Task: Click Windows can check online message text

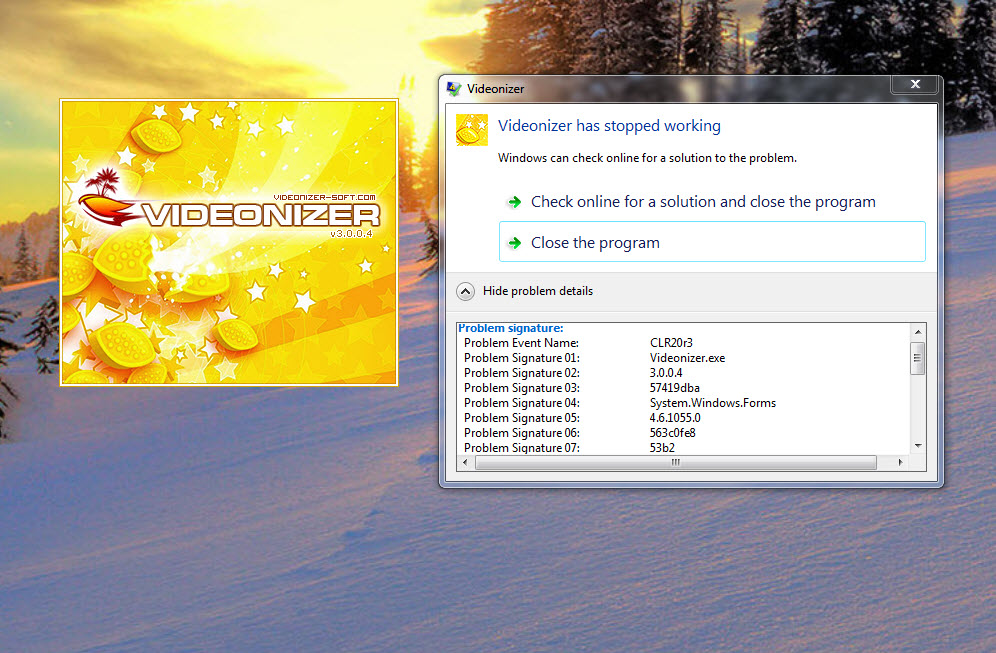Action: pos(647,158)
